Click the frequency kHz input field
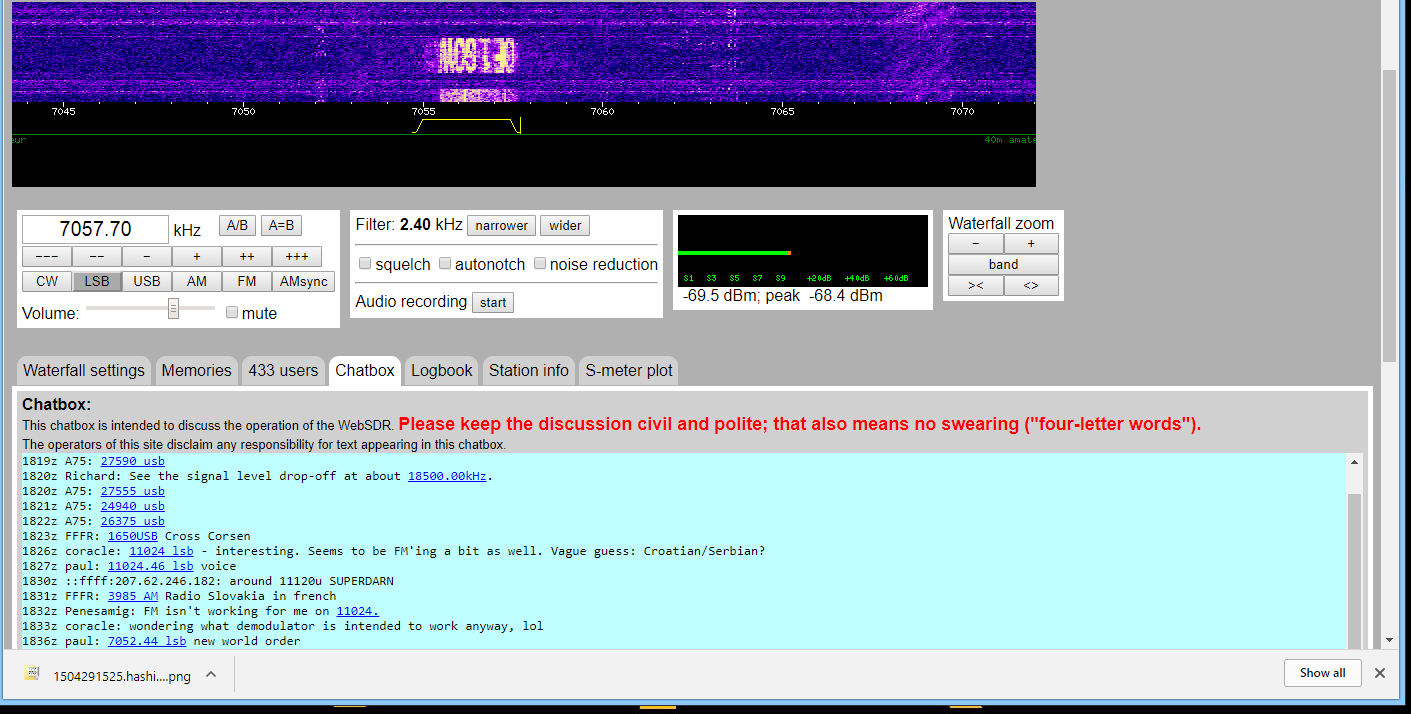This screenshot has height=714, width=1411. click(96, 229)
